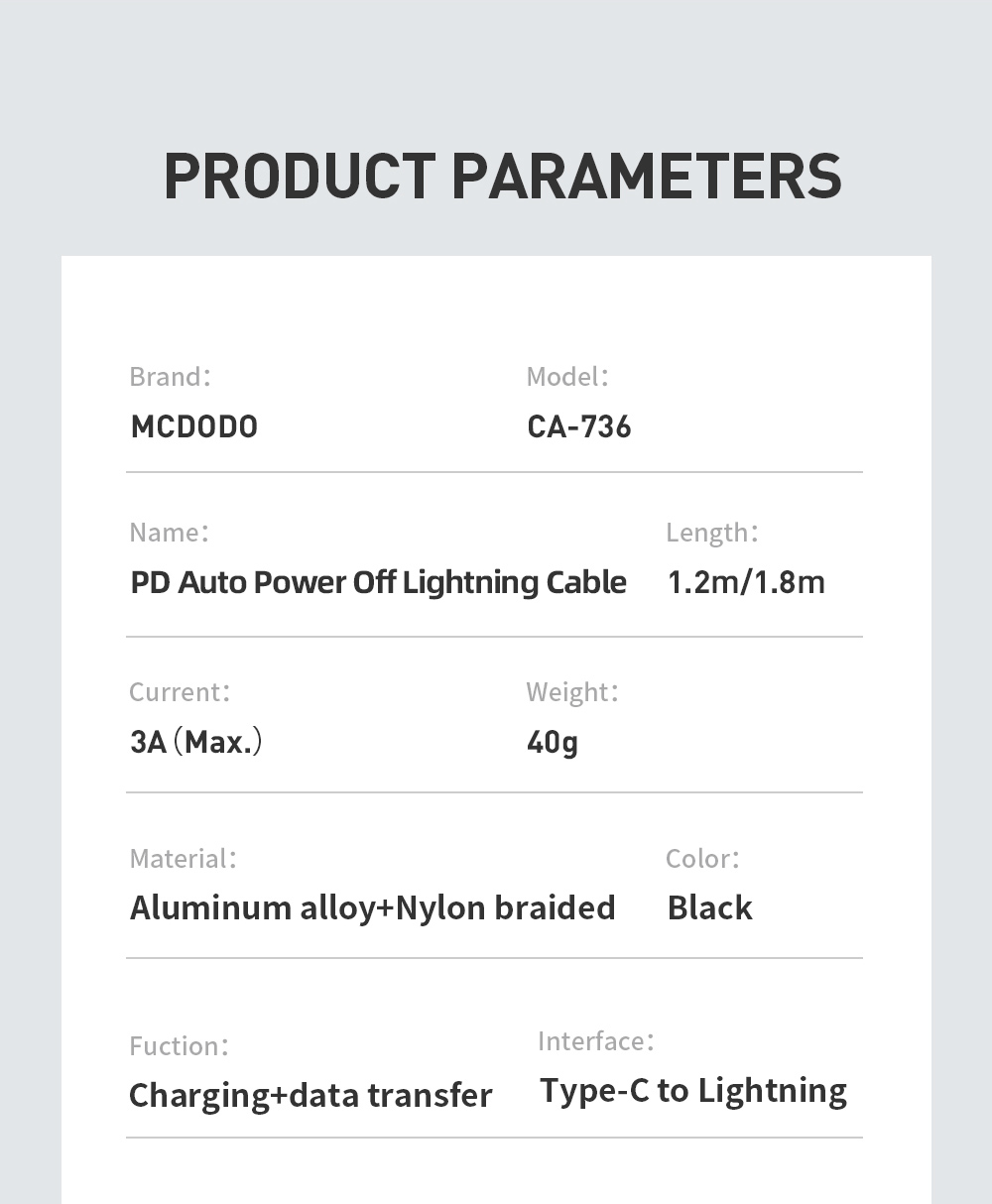Select the 1.2m/1.8m length value
The width and height of the screenshot is (992, 1204).
[746, 582]
